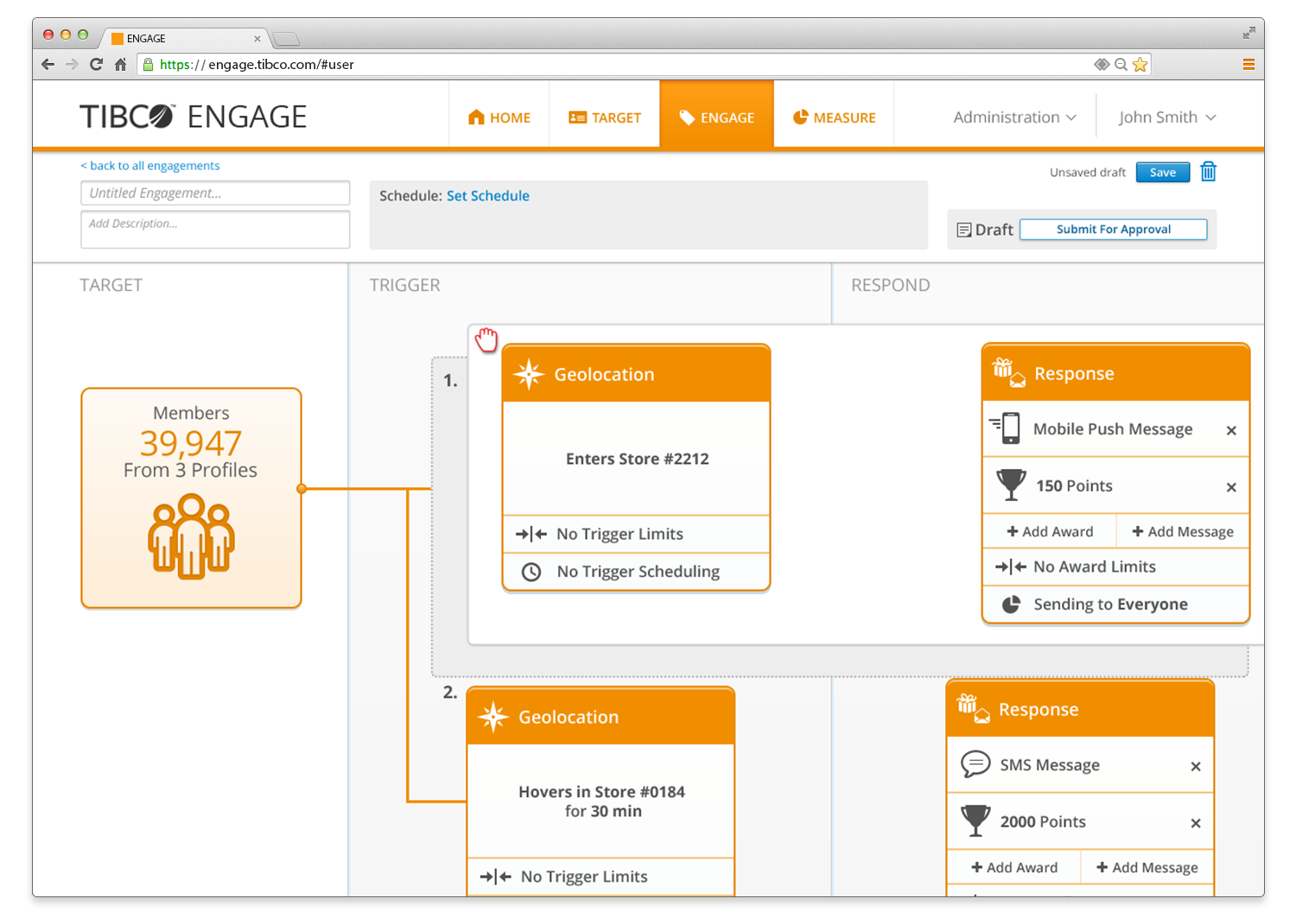
Task: Remove the 150 Points award
Action: [x=1232, y=487]
